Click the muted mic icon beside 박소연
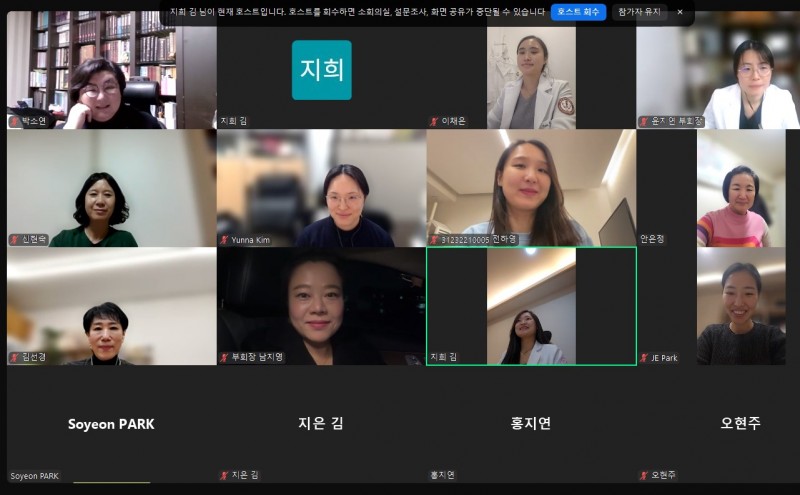 15,121
